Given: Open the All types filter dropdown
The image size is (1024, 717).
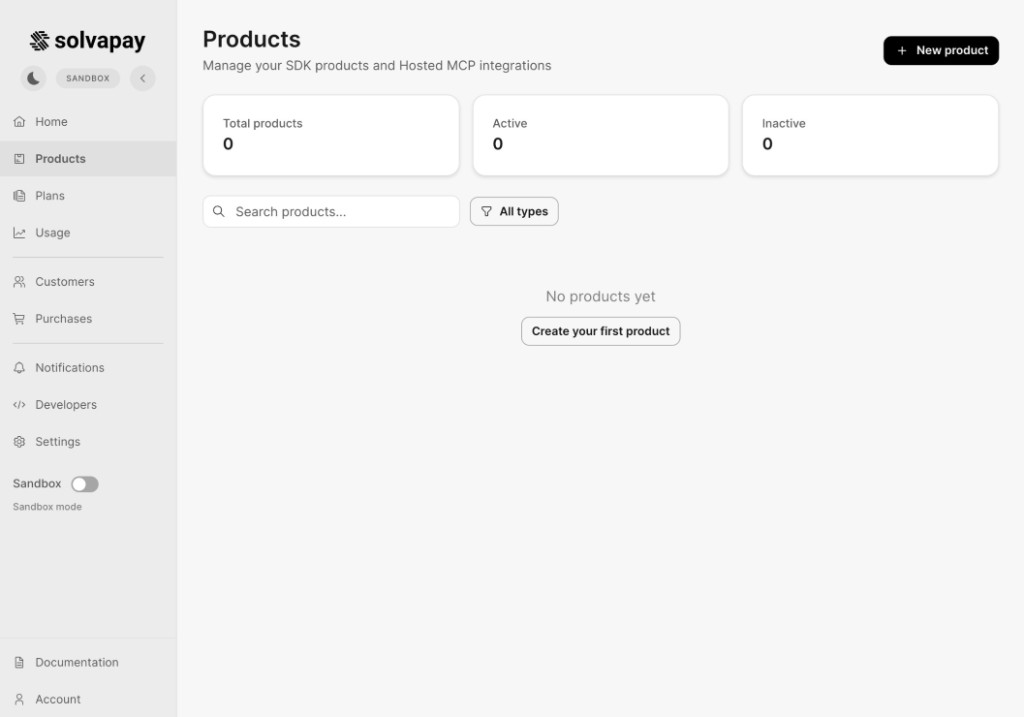Looking at the screenshot, I should (x=514, y=211).
